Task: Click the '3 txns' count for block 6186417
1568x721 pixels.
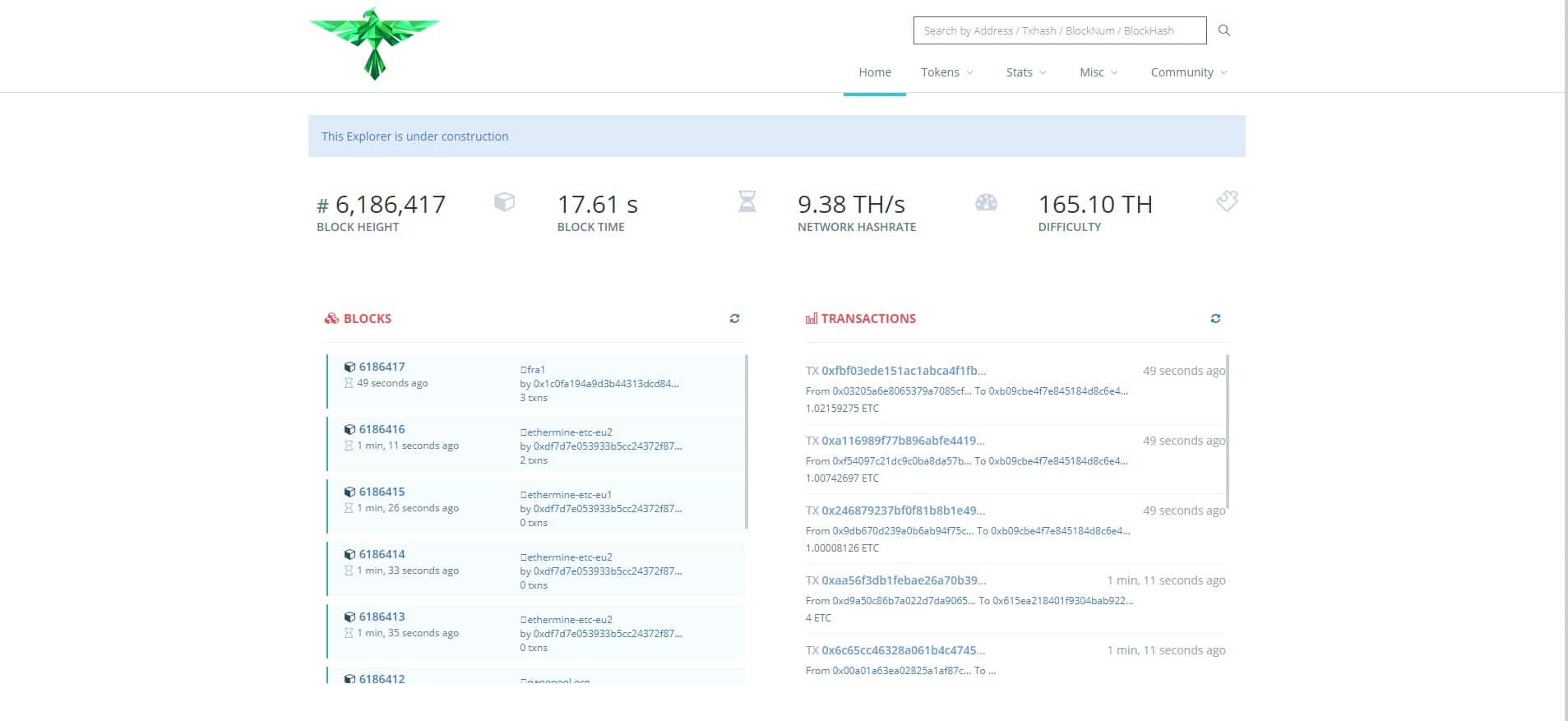Action: (534, 398)
